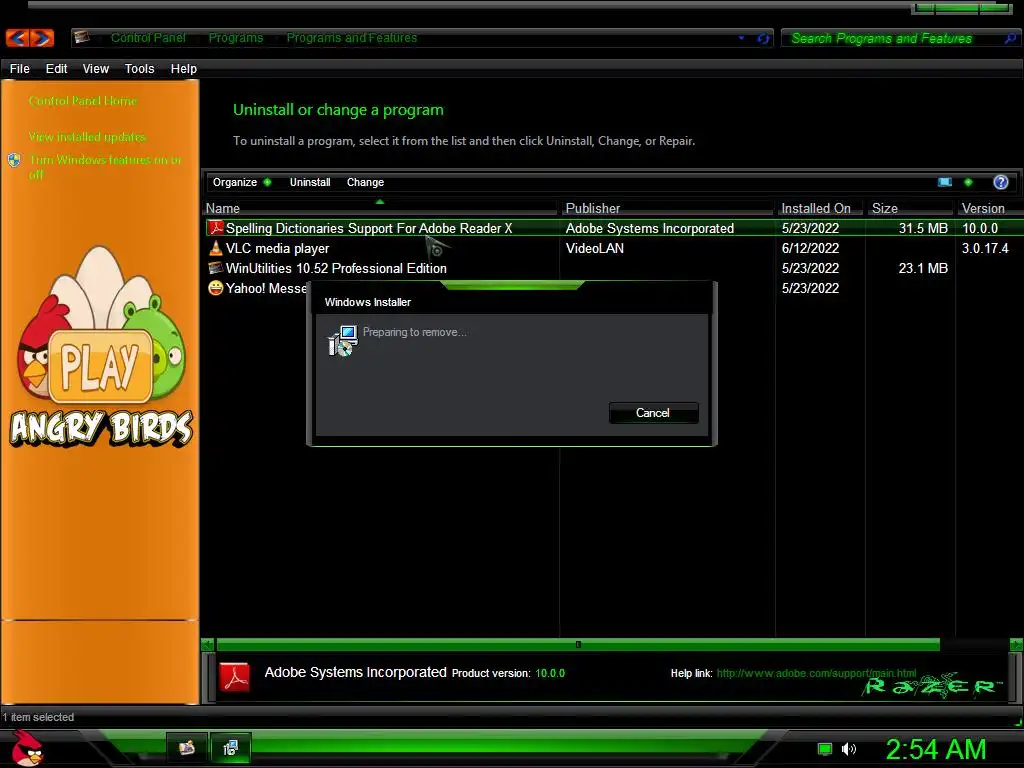The height and width of the screenshot is (768, 1024).
Task: Click the search magnifier icon
Action: pyautogui.click(x=1010, y=39)
